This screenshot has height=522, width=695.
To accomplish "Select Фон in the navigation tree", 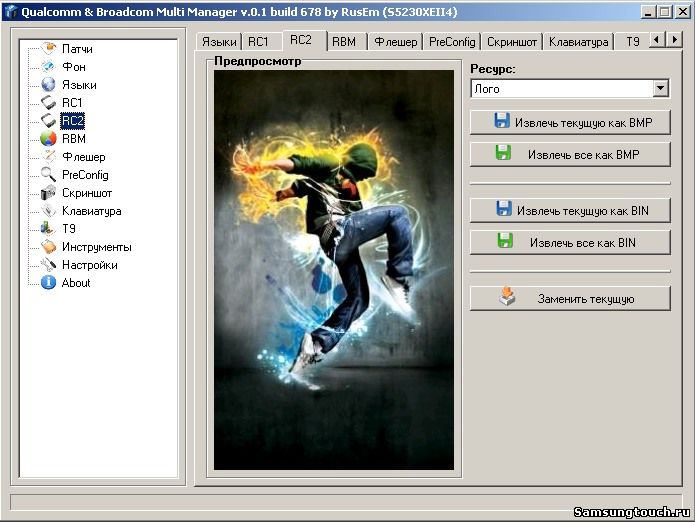I will [x=74, y=67].
